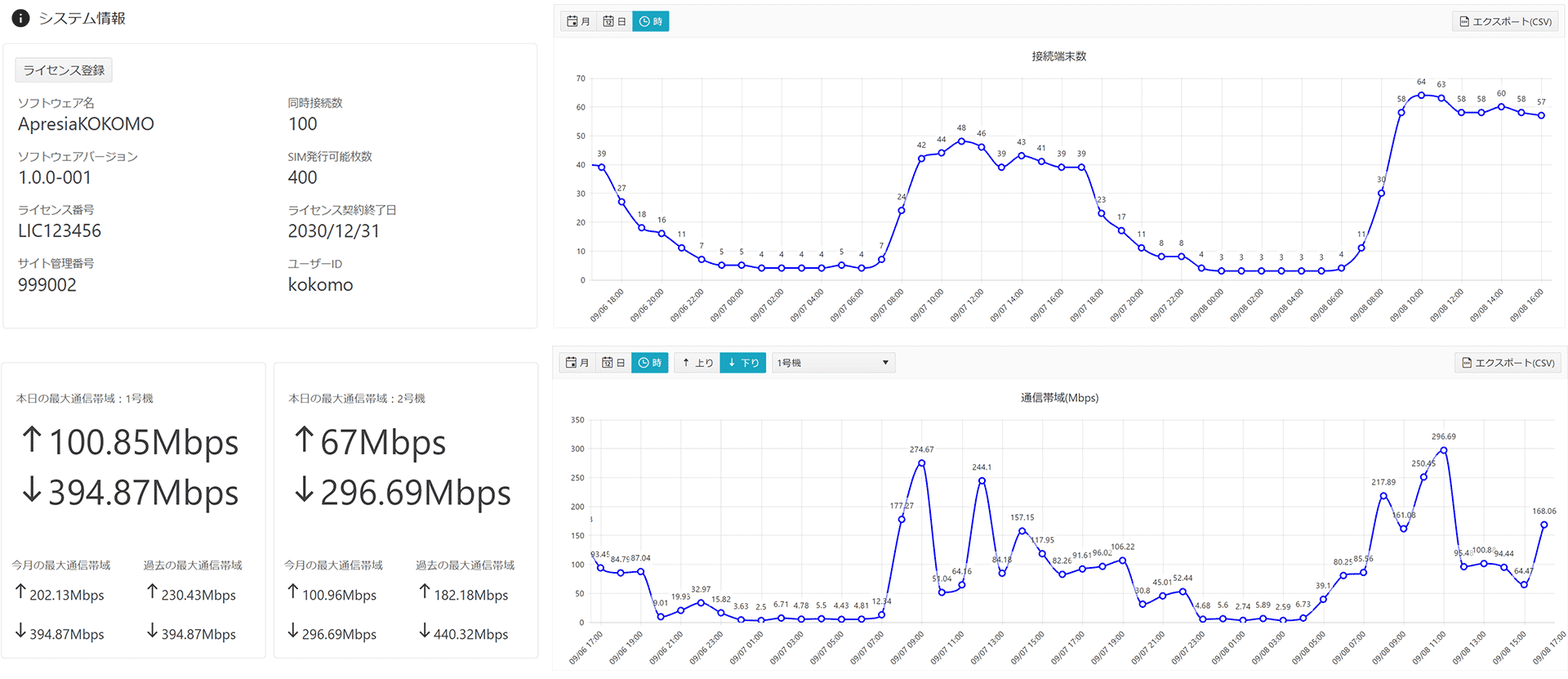Click the SIM発行可能枚数 value 400
This screenshot has width=1568, height=679.
[x=303, y=177]
